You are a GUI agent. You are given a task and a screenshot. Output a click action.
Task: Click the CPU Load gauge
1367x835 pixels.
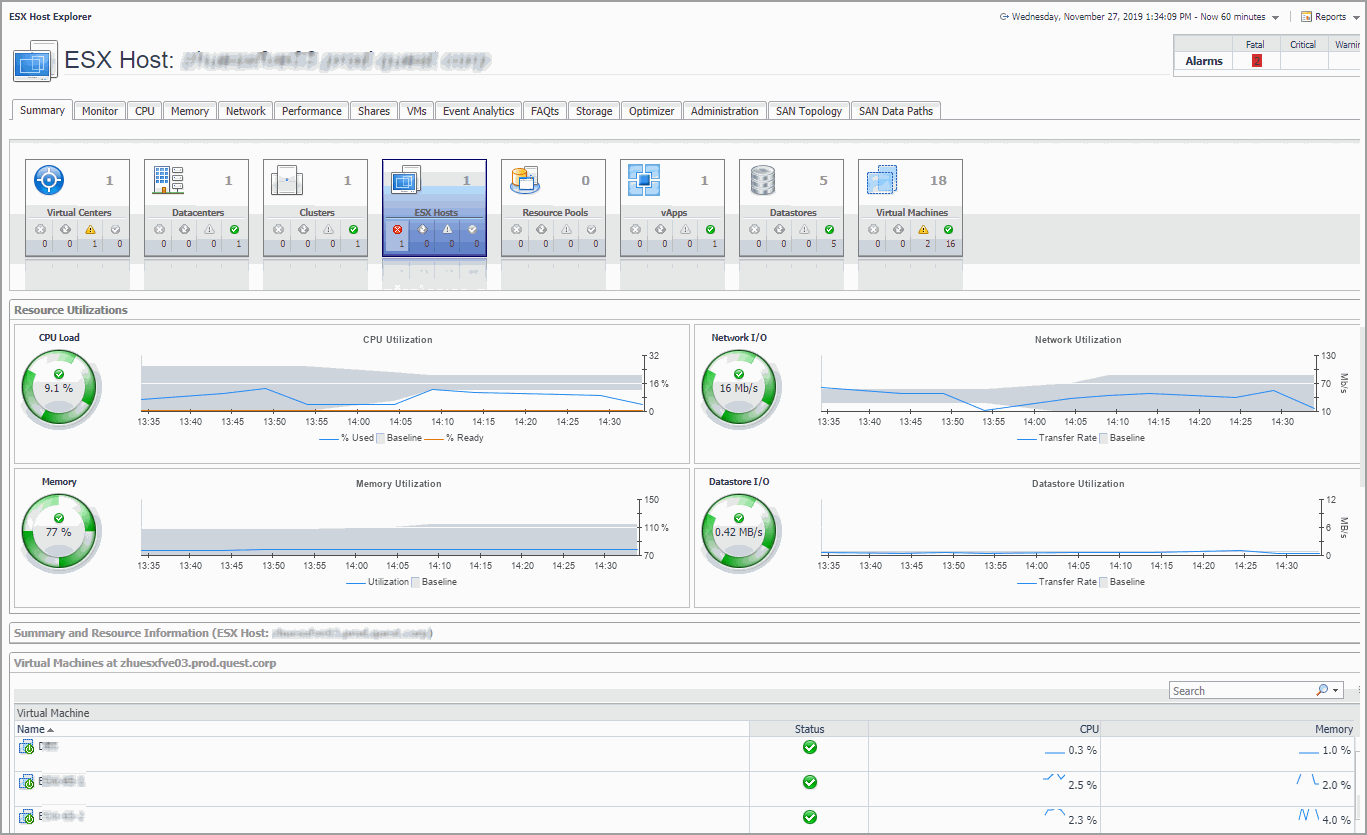tap(59, 388)
